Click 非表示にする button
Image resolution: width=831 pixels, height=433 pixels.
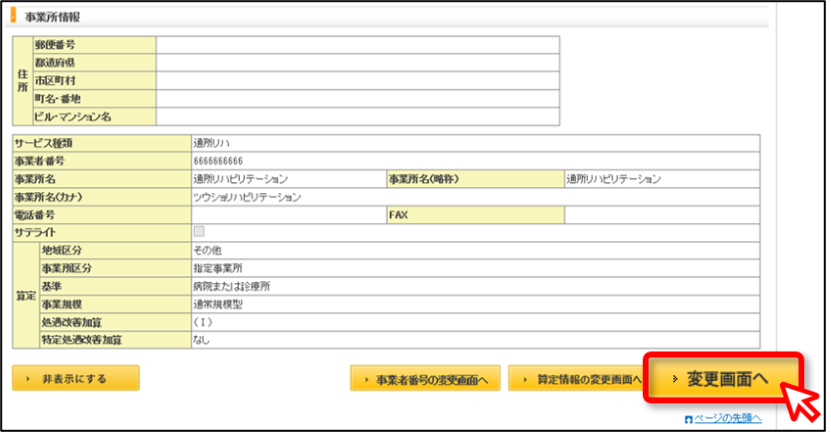click(76, 378)
